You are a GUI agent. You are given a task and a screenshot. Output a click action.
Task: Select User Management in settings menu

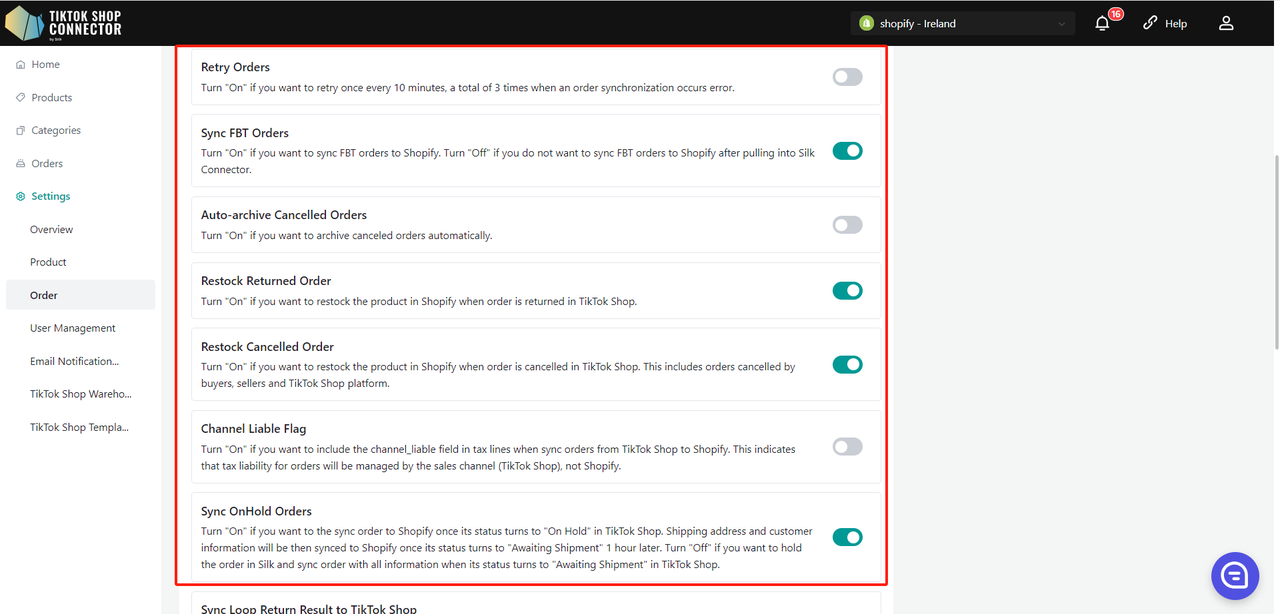tap(72, 328)
